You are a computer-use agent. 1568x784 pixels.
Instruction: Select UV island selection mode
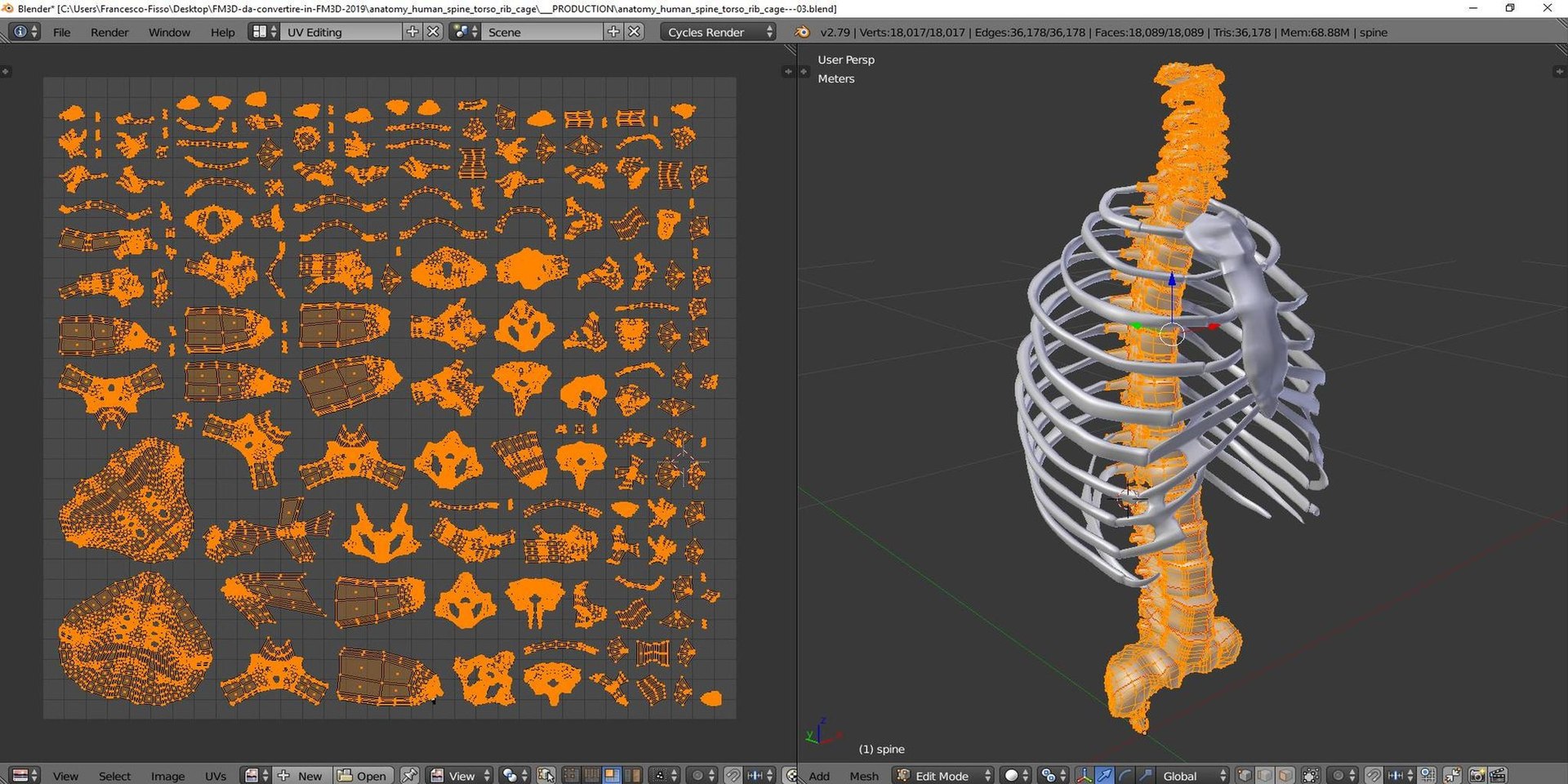click(632, 776)
